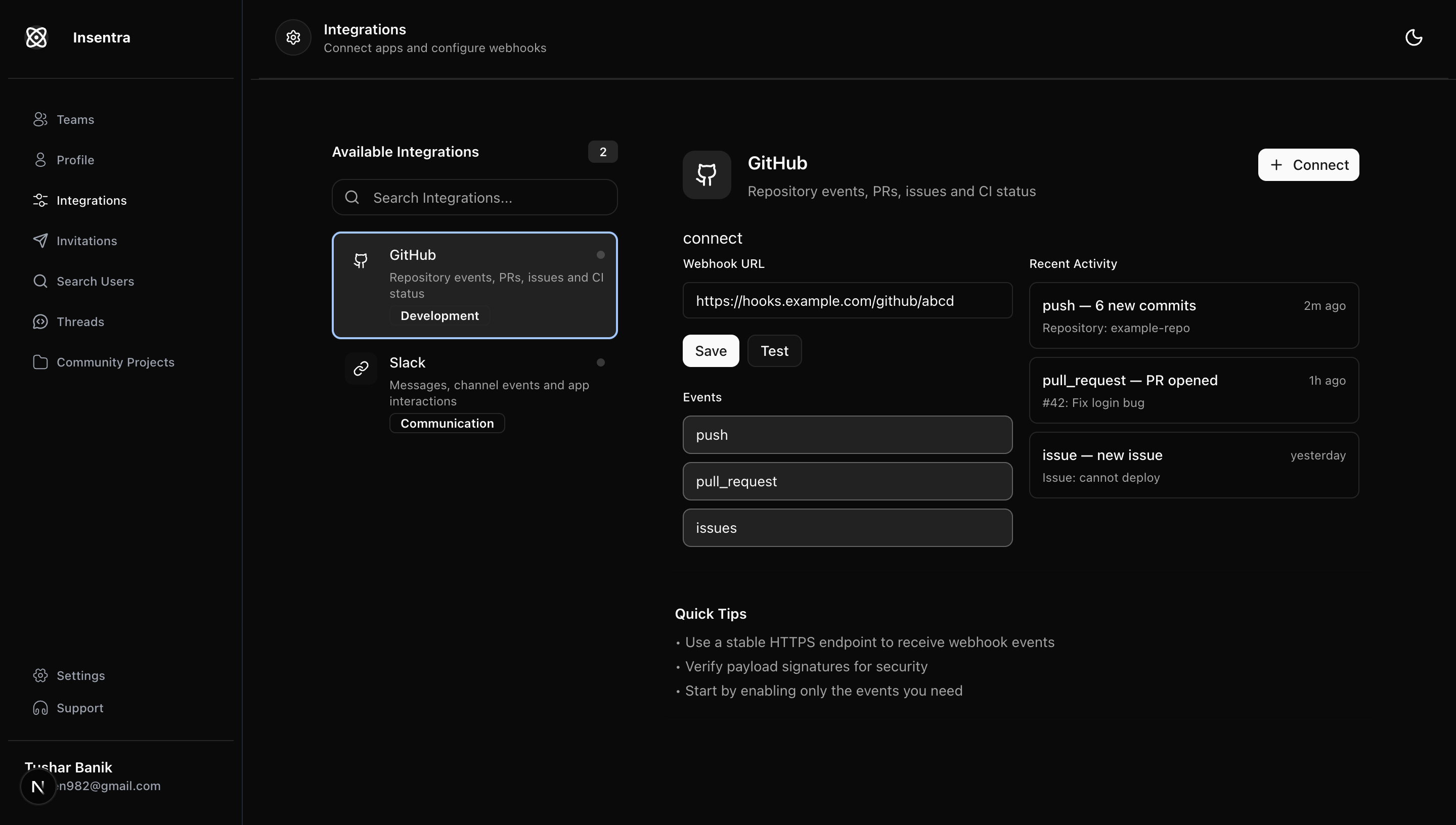The height and width of the screenshot is (825, 1456).
Task: Click the Invitations paper plane icon
Action: click(x=40, y=241)
